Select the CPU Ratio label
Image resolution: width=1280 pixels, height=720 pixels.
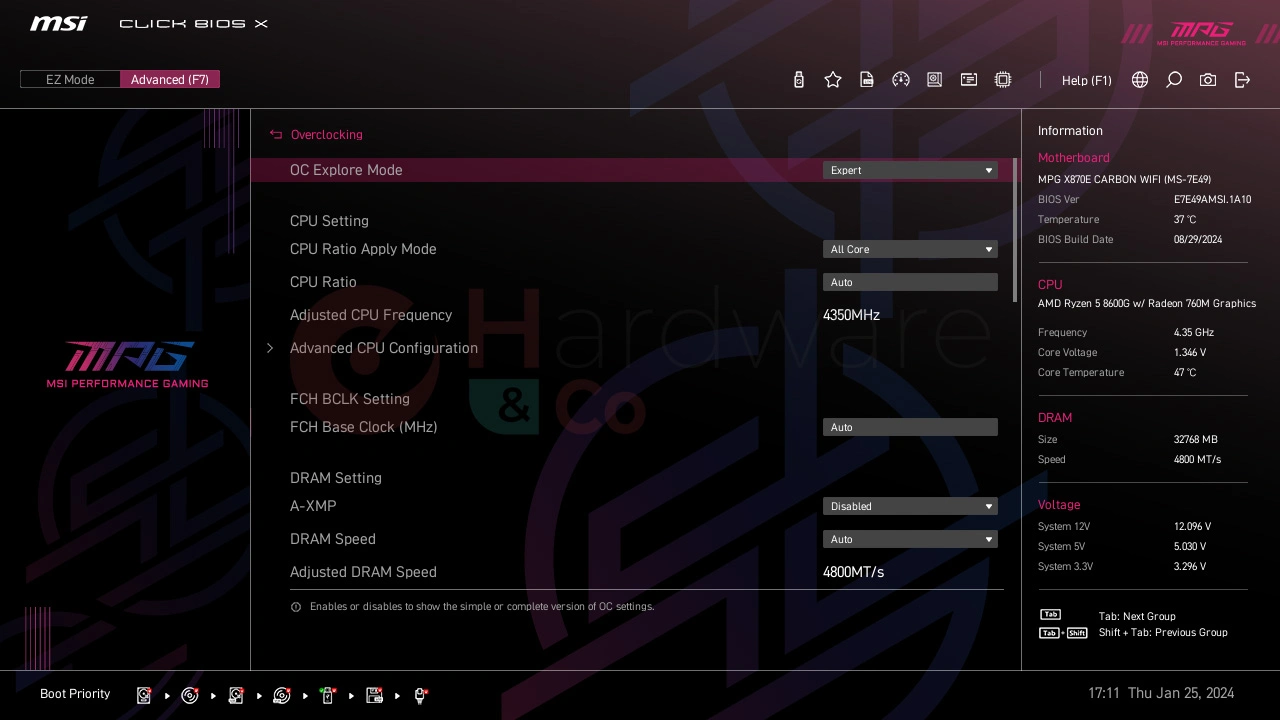pos(323,282)
